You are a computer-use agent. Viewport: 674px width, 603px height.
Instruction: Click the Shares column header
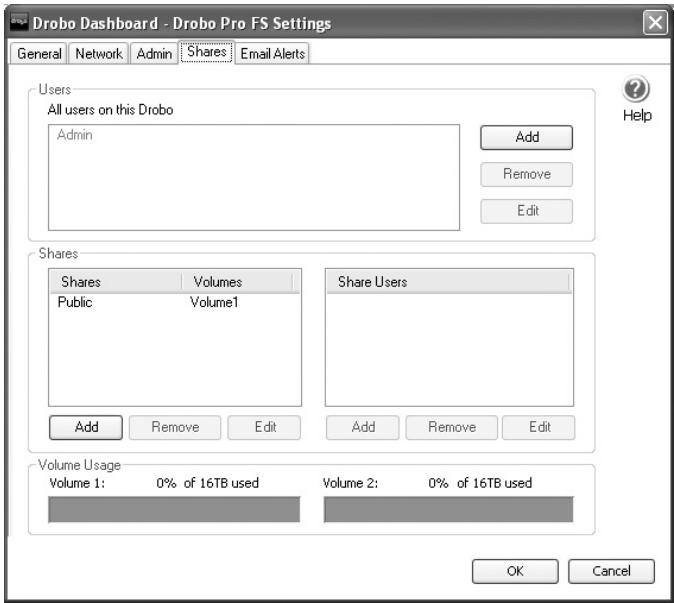pos(116,282)
